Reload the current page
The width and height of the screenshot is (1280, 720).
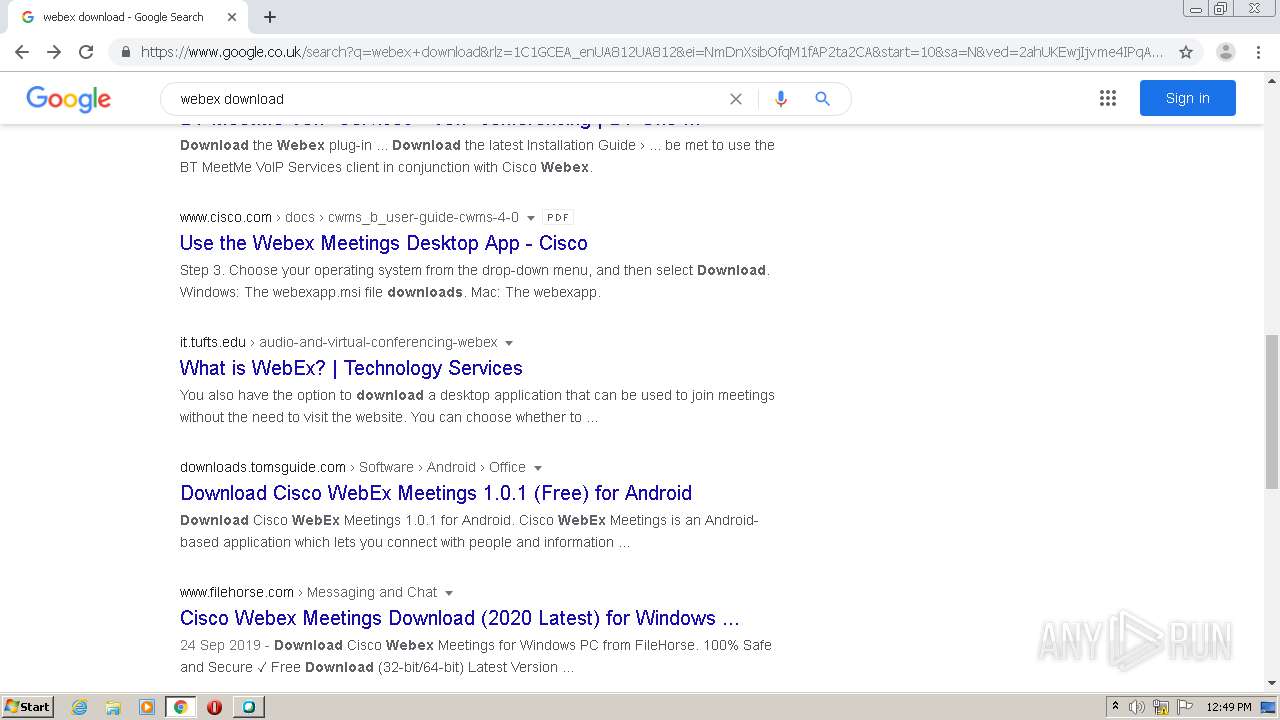point(86,52)
